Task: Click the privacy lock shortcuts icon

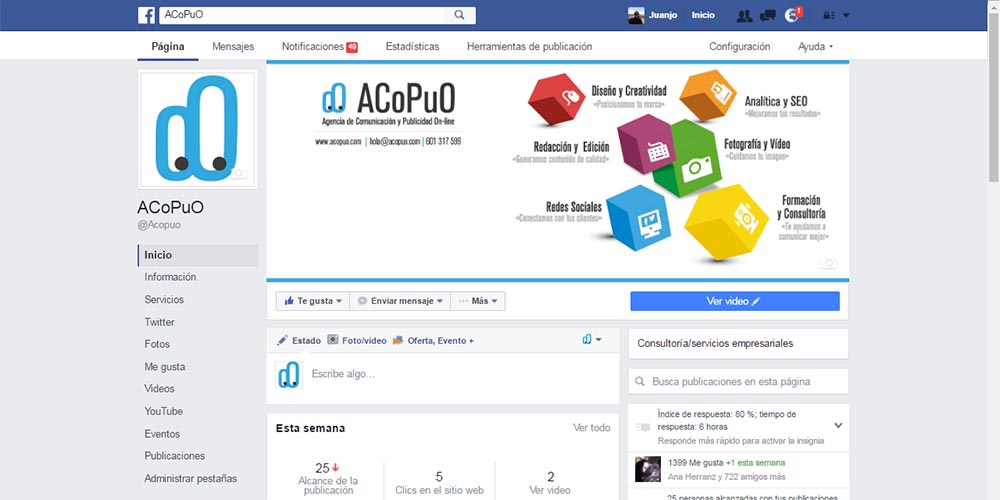Action: [x=828, y=16]
